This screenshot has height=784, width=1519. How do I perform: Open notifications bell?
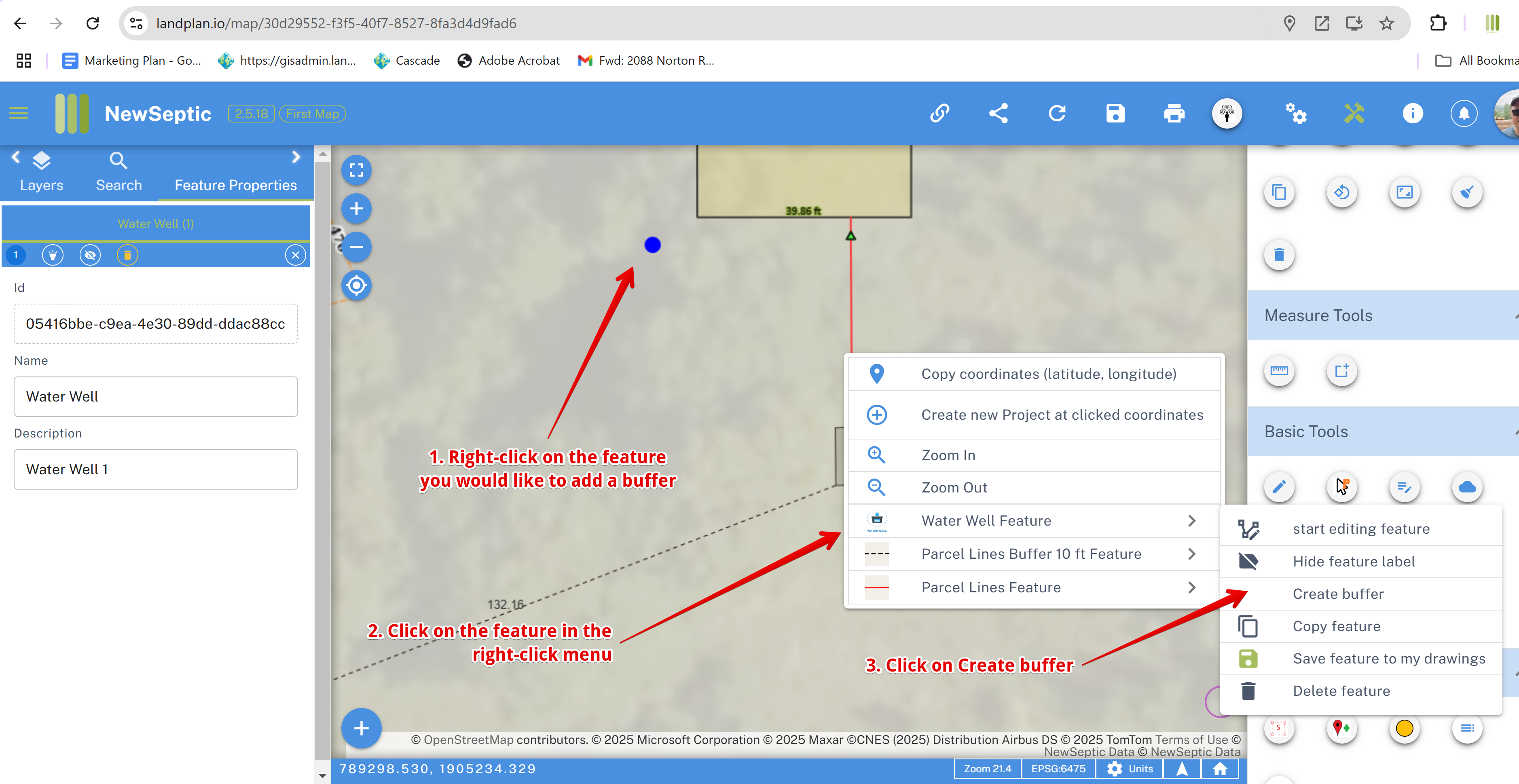point(1464,113)
